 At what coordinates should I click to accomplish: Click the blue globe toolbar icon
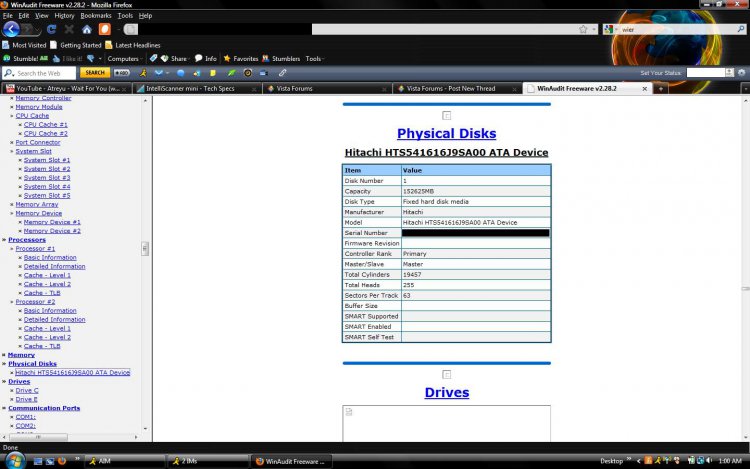(180, 73)
